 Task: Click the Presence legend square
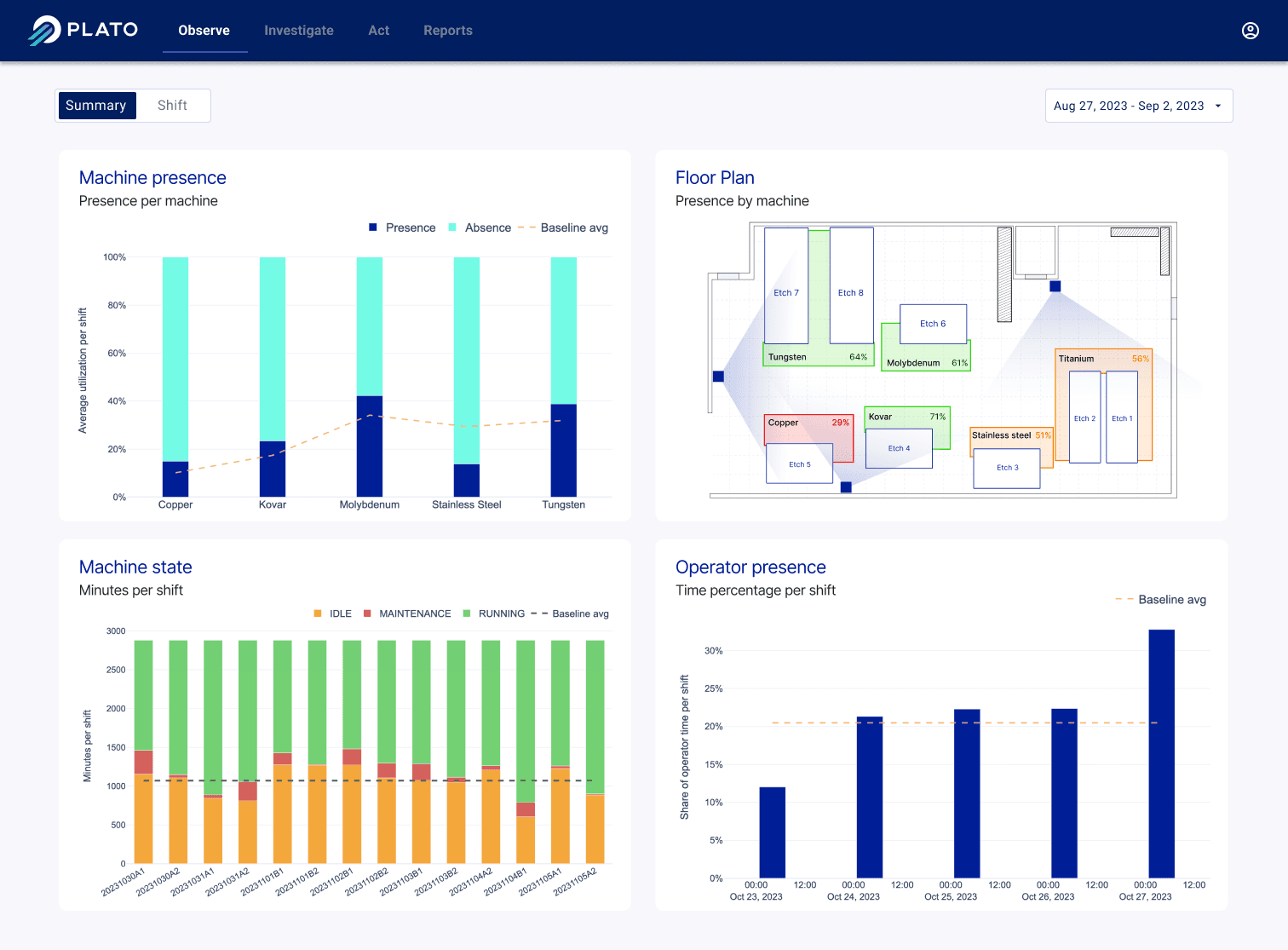[x=371, y=227]
